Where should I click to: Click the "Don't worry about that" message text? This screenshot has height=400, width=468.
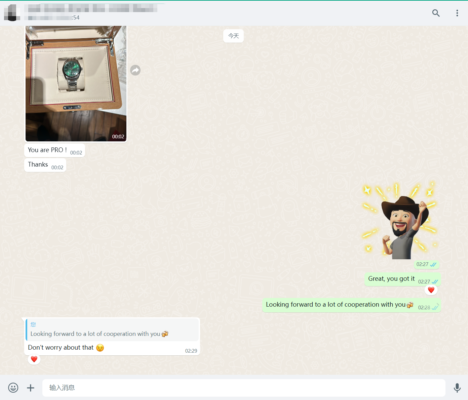(x=61, y=348)
